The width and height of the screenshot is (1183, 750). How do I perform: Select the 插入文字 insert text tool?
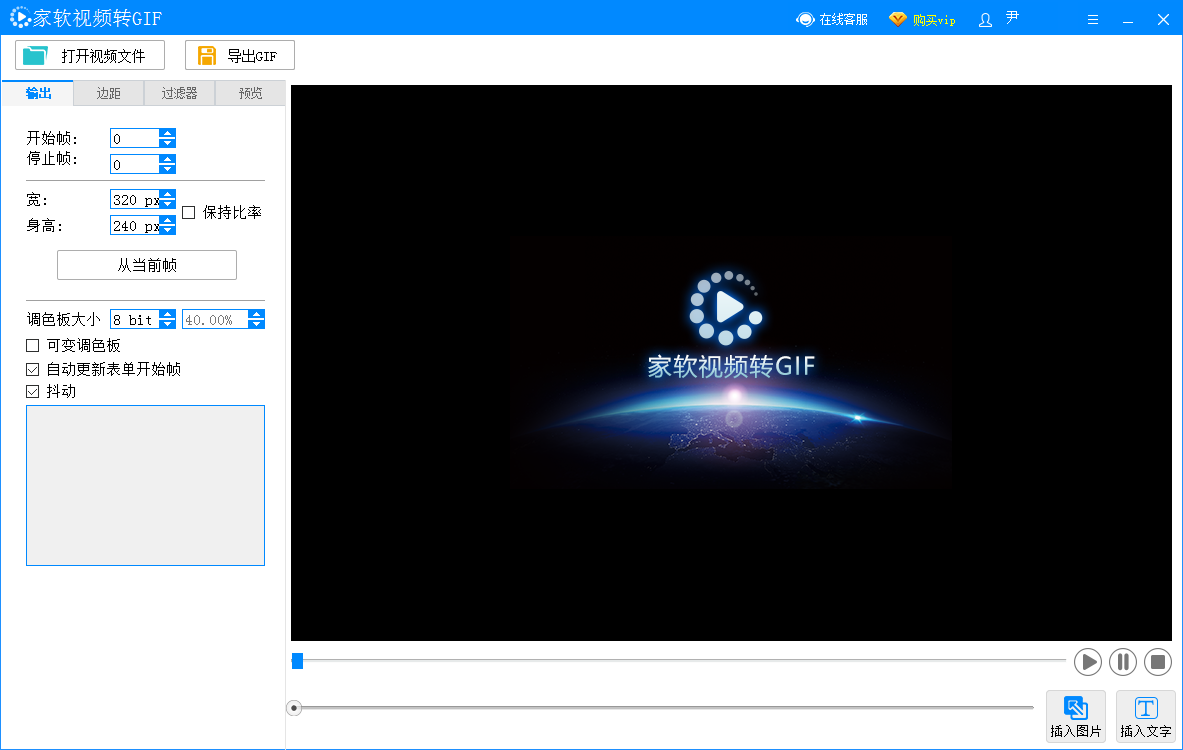click(x=1146, y=716)
